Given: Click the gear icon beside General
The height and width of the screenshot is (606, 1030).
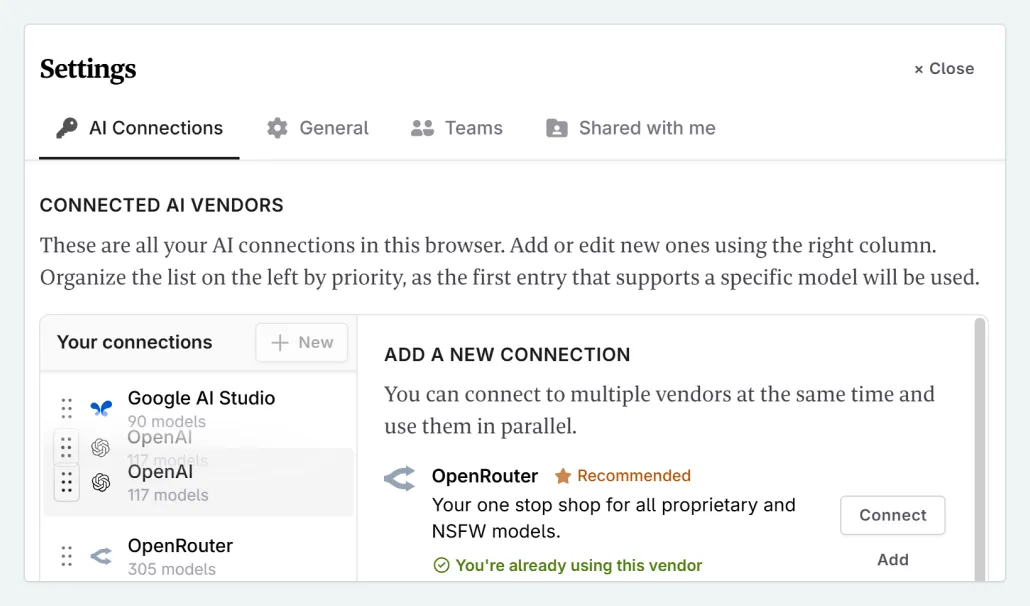Looking at the screenshot, I should pyautogui.click(x=277, y=128).
